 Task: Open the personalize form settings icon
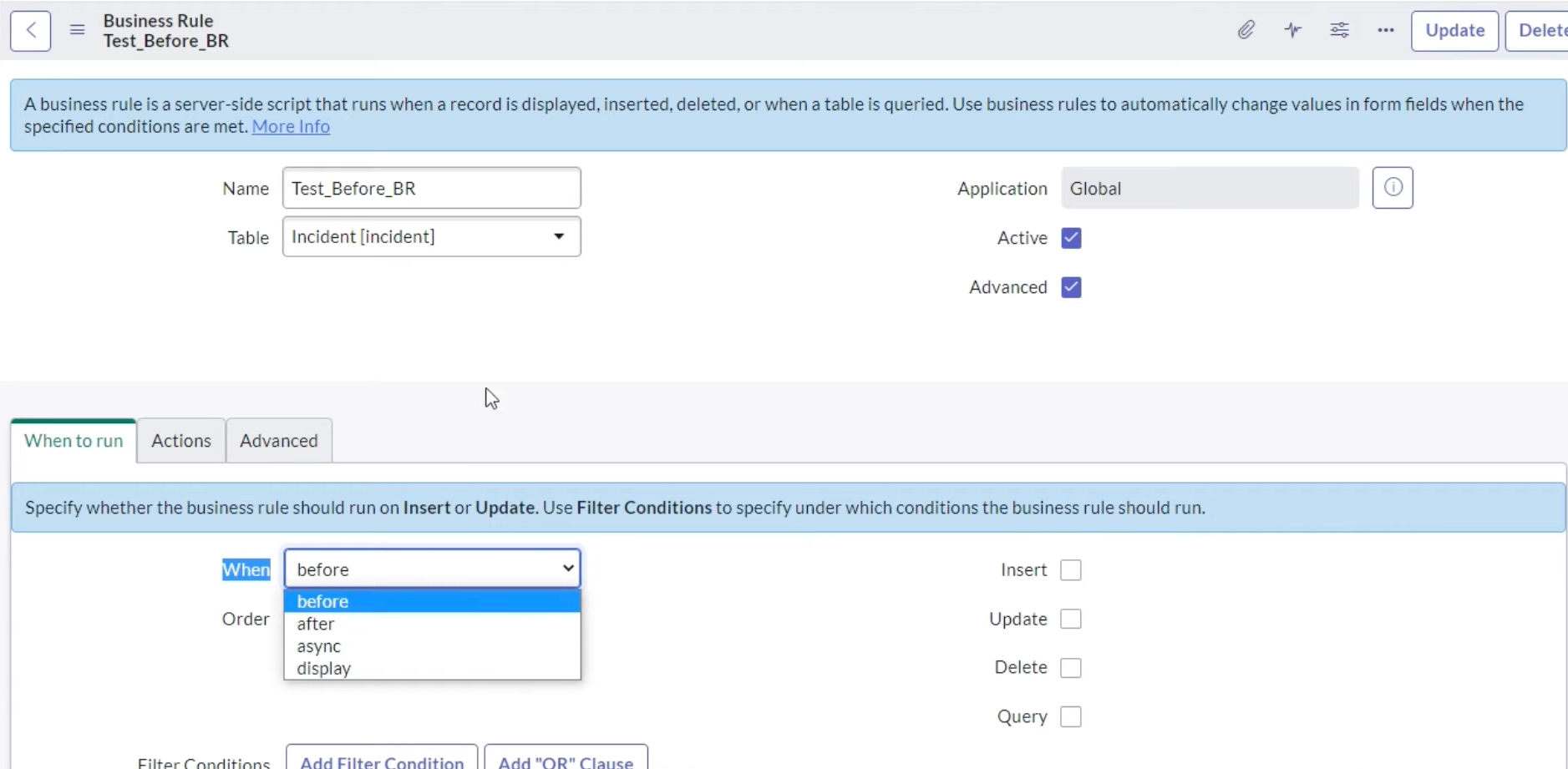click(1338, 30)
